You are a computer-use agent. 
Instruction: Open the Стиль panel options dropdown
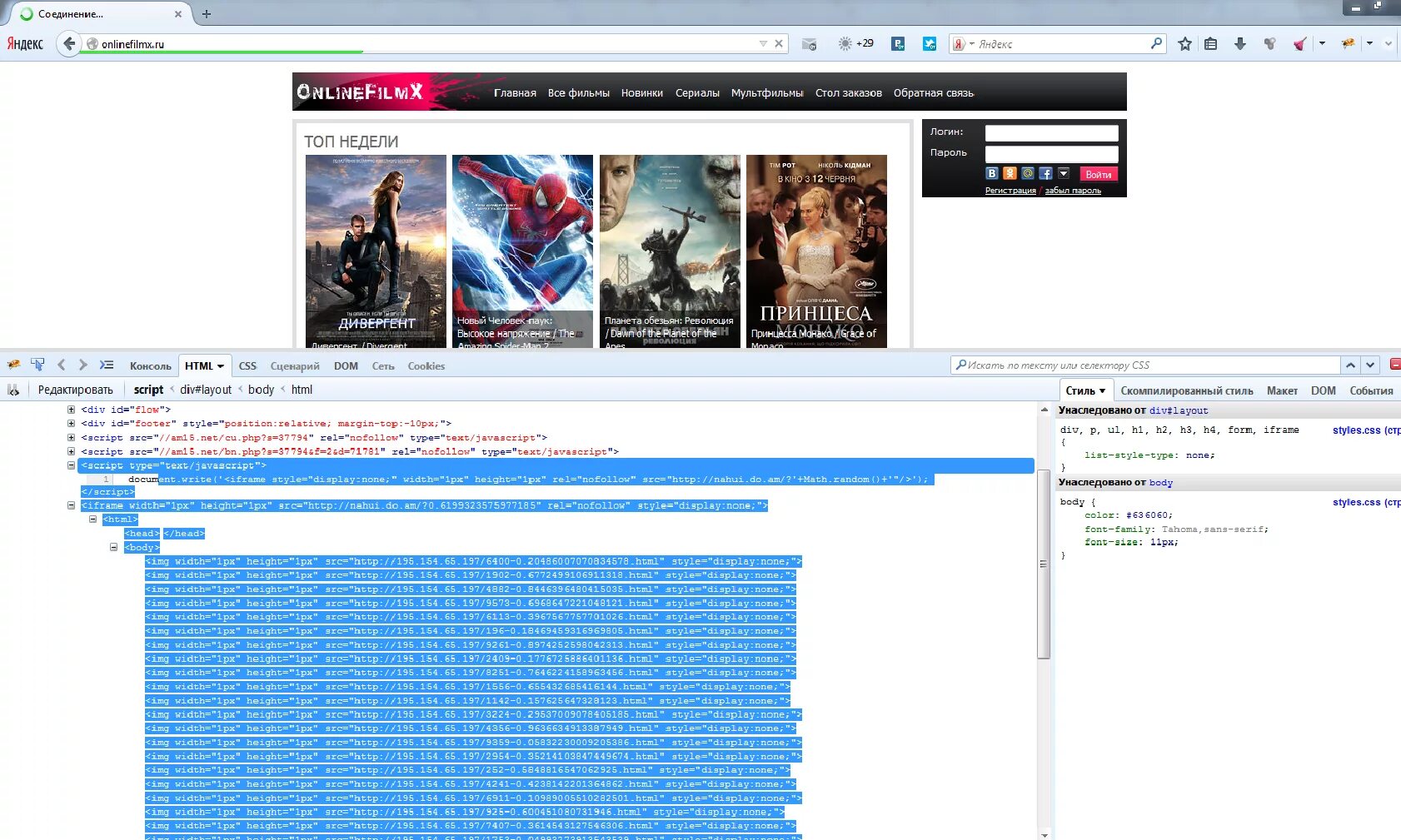(x=1102, y=391)
